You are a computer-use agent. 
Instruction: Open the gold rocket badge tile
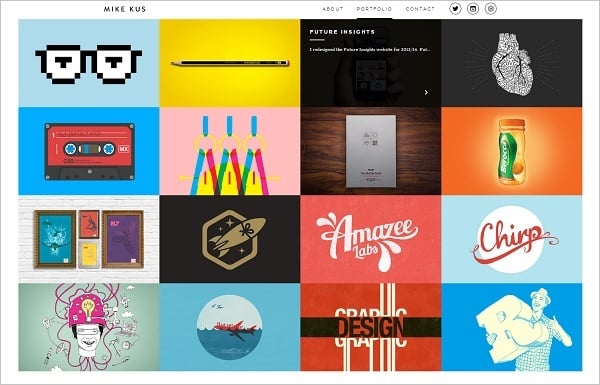pos(230,239)
